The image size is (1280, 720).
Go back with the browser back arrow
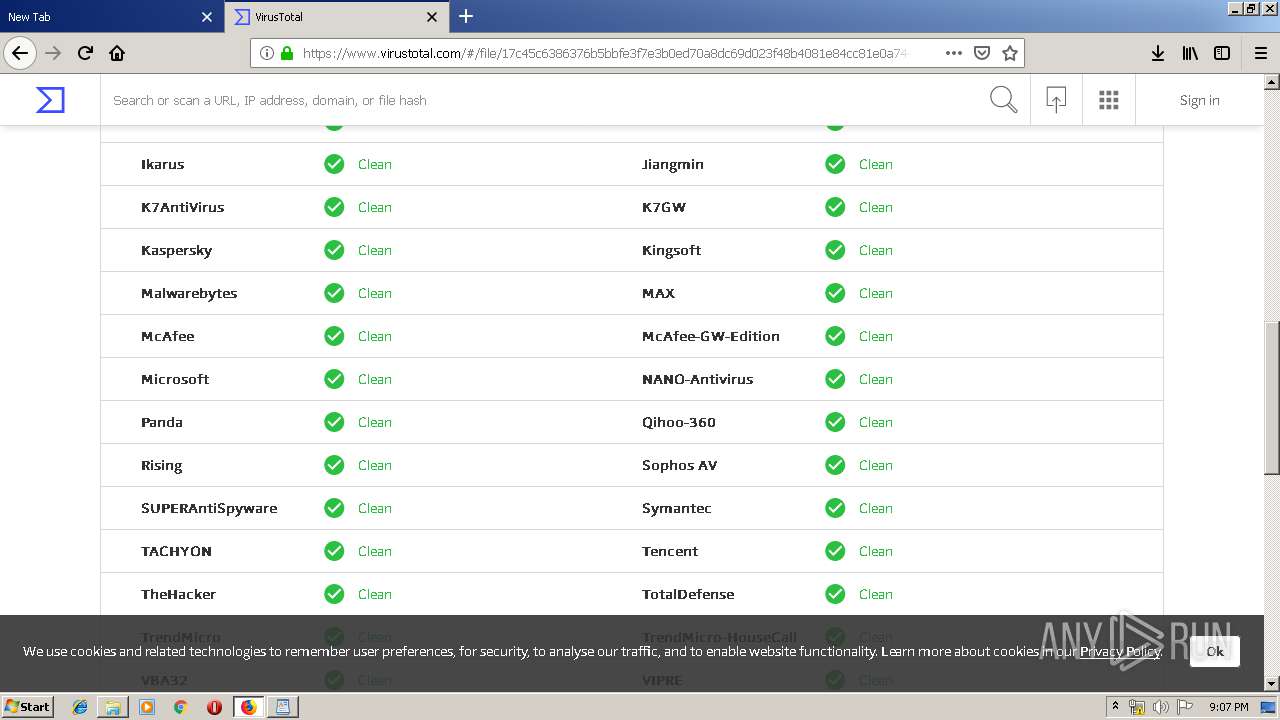20,53
